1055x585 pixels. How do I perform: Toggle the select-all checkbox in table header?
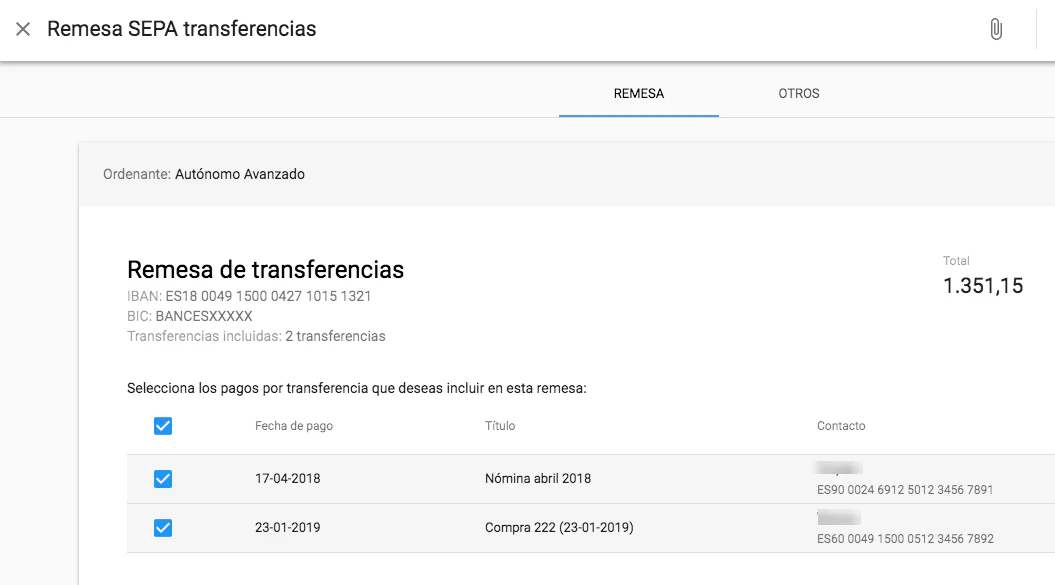(x=163, y=426)
